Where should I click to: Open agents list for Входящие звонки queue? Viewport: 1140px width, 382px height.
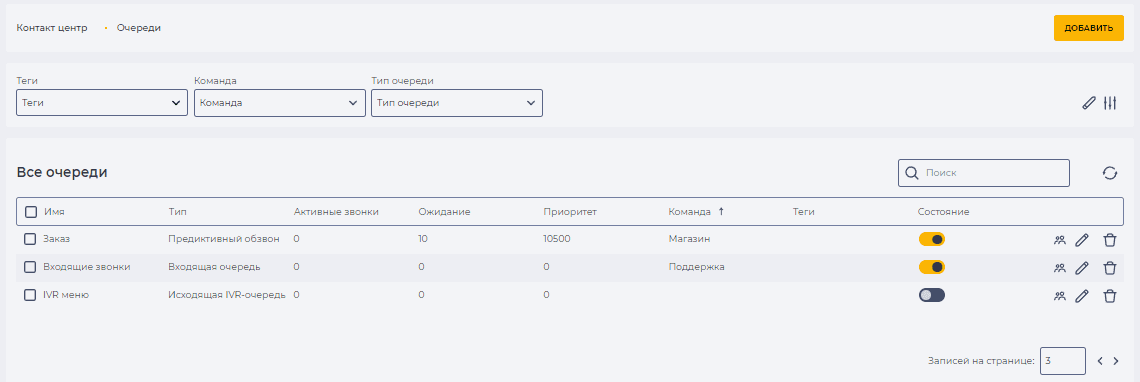(1059, 268)
